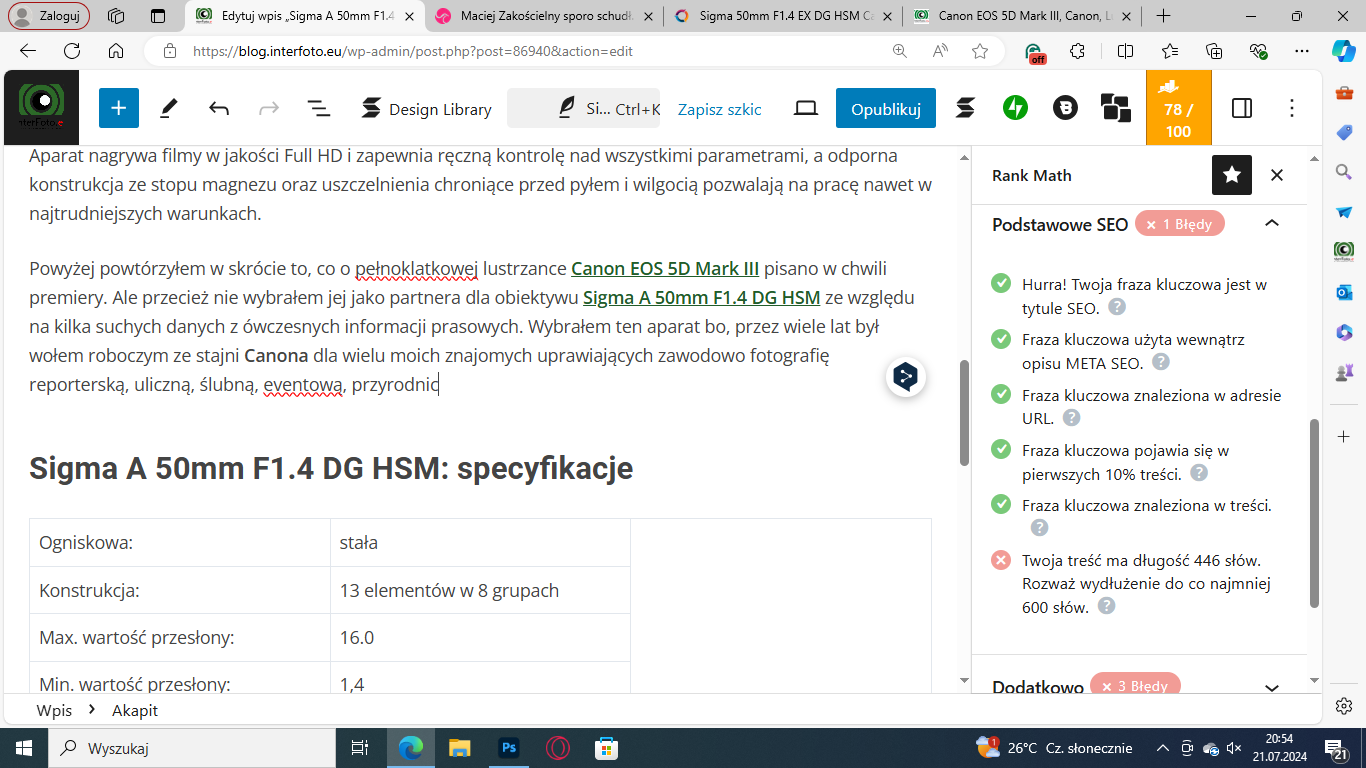The image size is (1366, 768).
Task: Select the specyfikacje heading
Action: (331, 468)
